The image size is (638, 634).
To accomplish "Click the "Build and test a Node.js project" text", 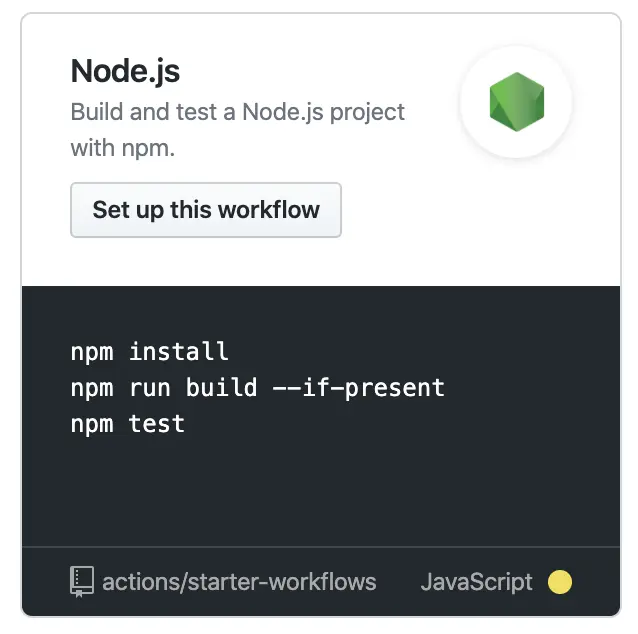I will (238, 111).
